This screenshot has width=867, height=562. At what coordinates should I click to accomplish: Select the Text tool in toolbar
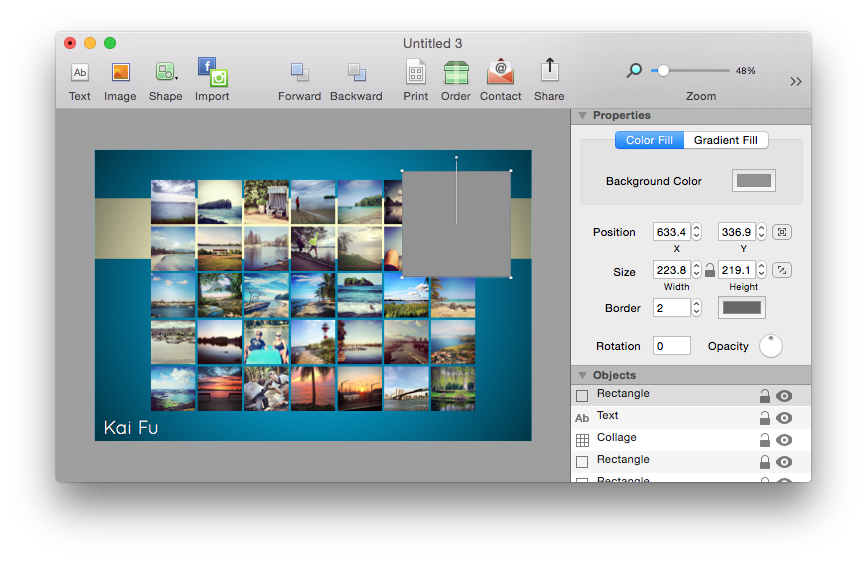80,73
